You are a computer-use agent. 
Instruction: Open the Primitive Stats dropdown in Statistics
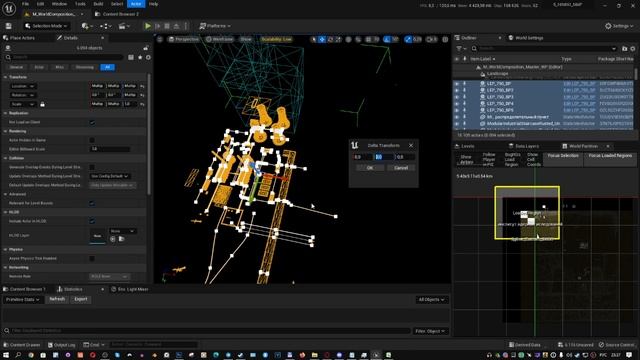click(23, 299)
